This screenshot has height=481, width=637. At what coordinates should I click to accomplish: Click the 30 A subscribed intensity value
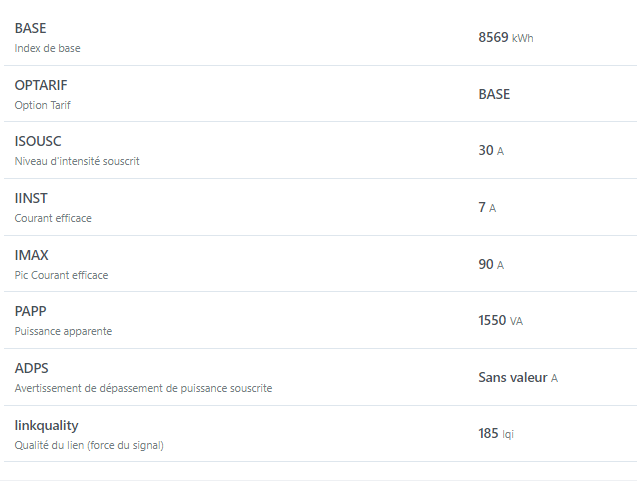click(491, 150)
